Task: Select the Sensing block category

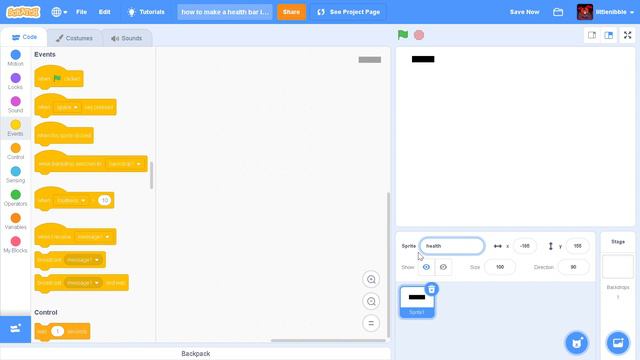Action: click(x=16, y=174)
